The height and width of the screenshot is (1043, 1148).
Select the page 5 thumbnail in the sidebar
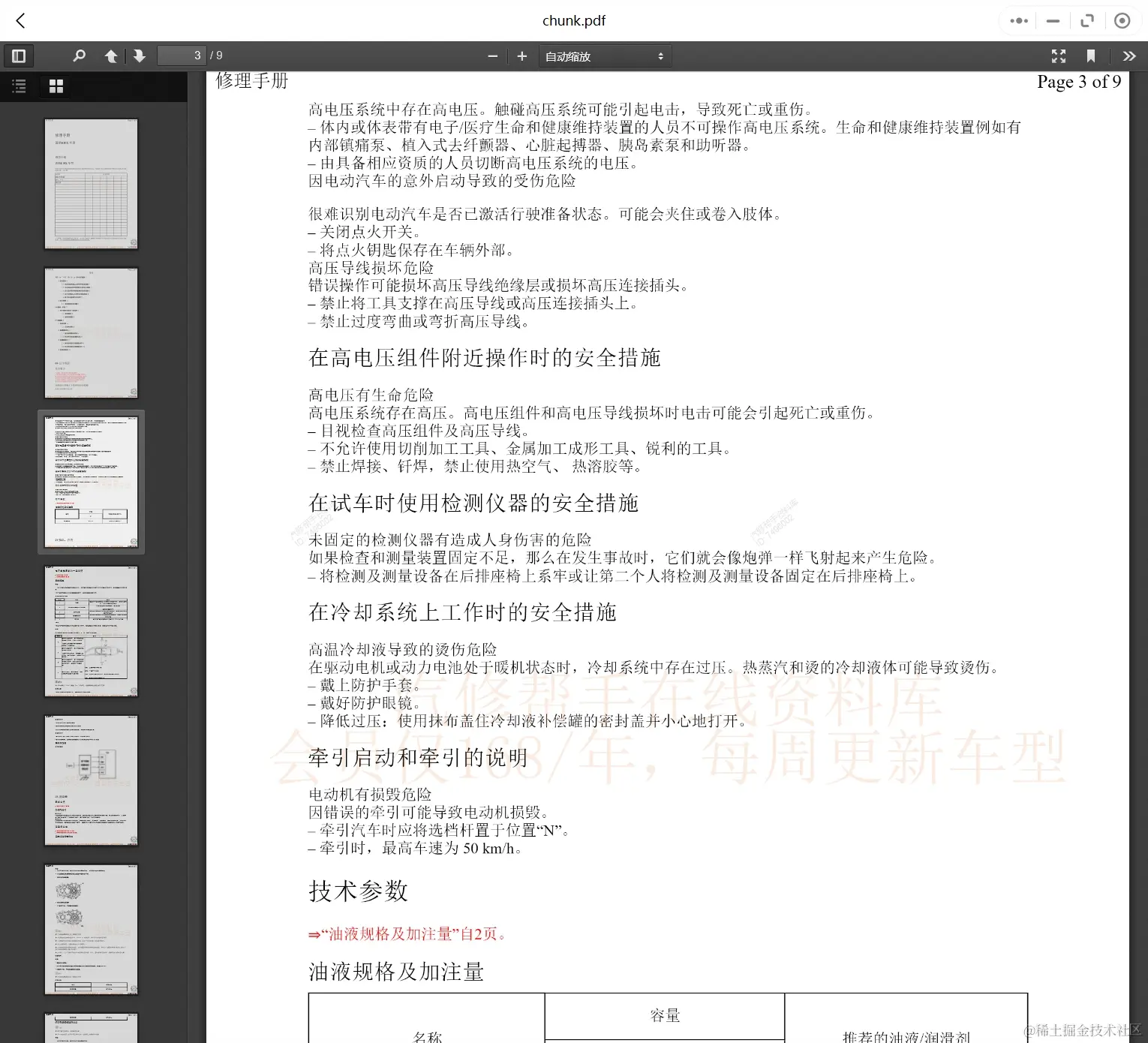[x=92, y=780]
